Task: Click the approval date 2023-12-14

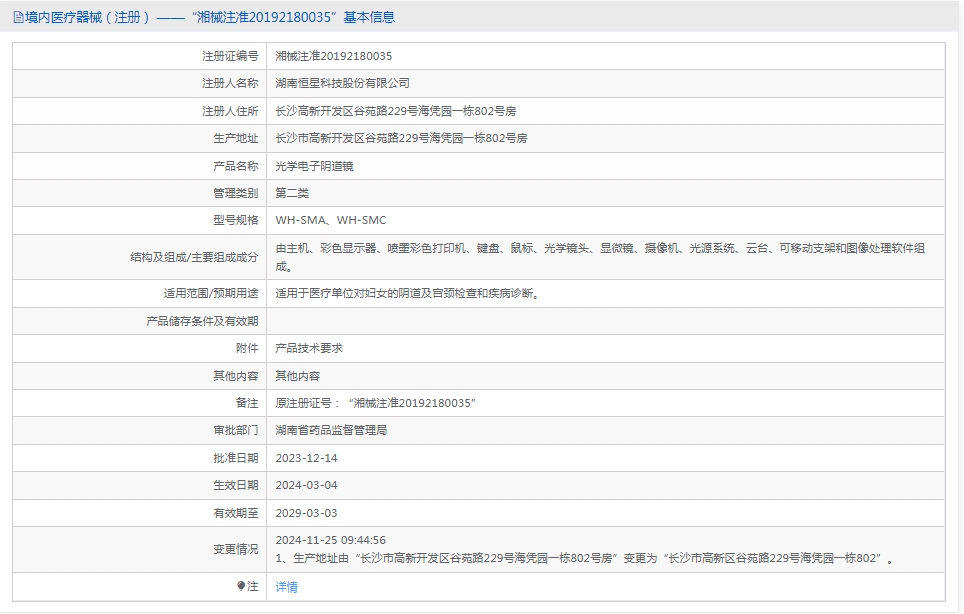Action: [306, 458]
